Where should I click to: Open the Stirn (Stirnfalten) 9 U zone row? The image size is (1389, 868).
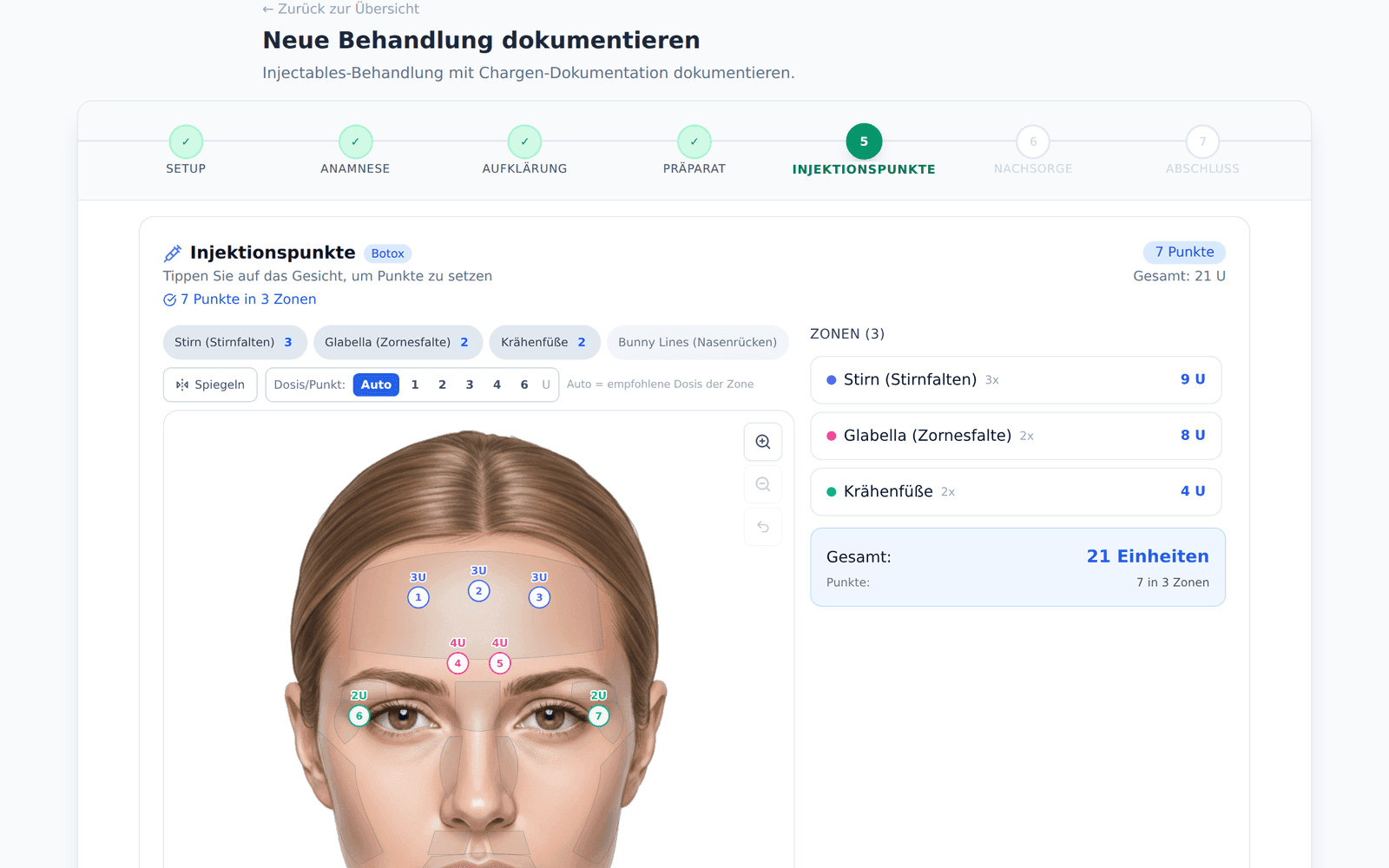1016,379
